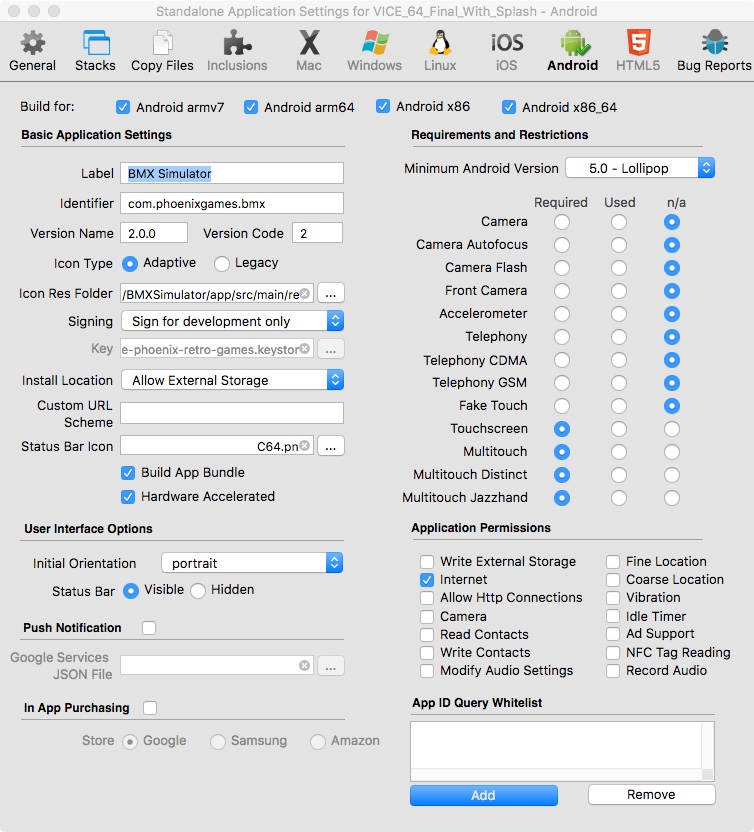Open the General settings pane

(x=33, y=50)
